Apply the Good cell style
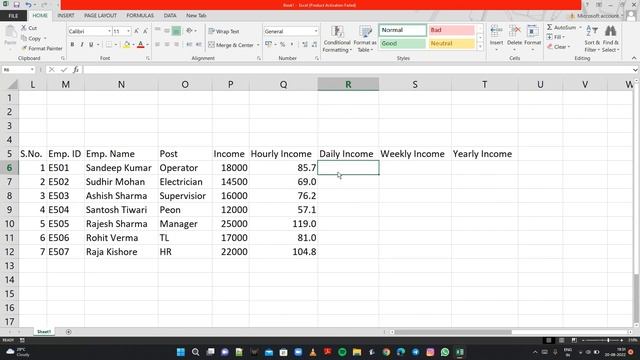This screenshot has height=360, width=640. point(403,44)
